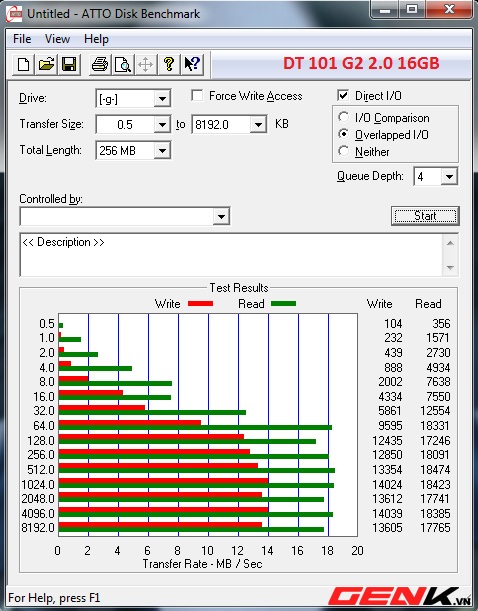Open Print Preview toolbar icon

point(123,64)
